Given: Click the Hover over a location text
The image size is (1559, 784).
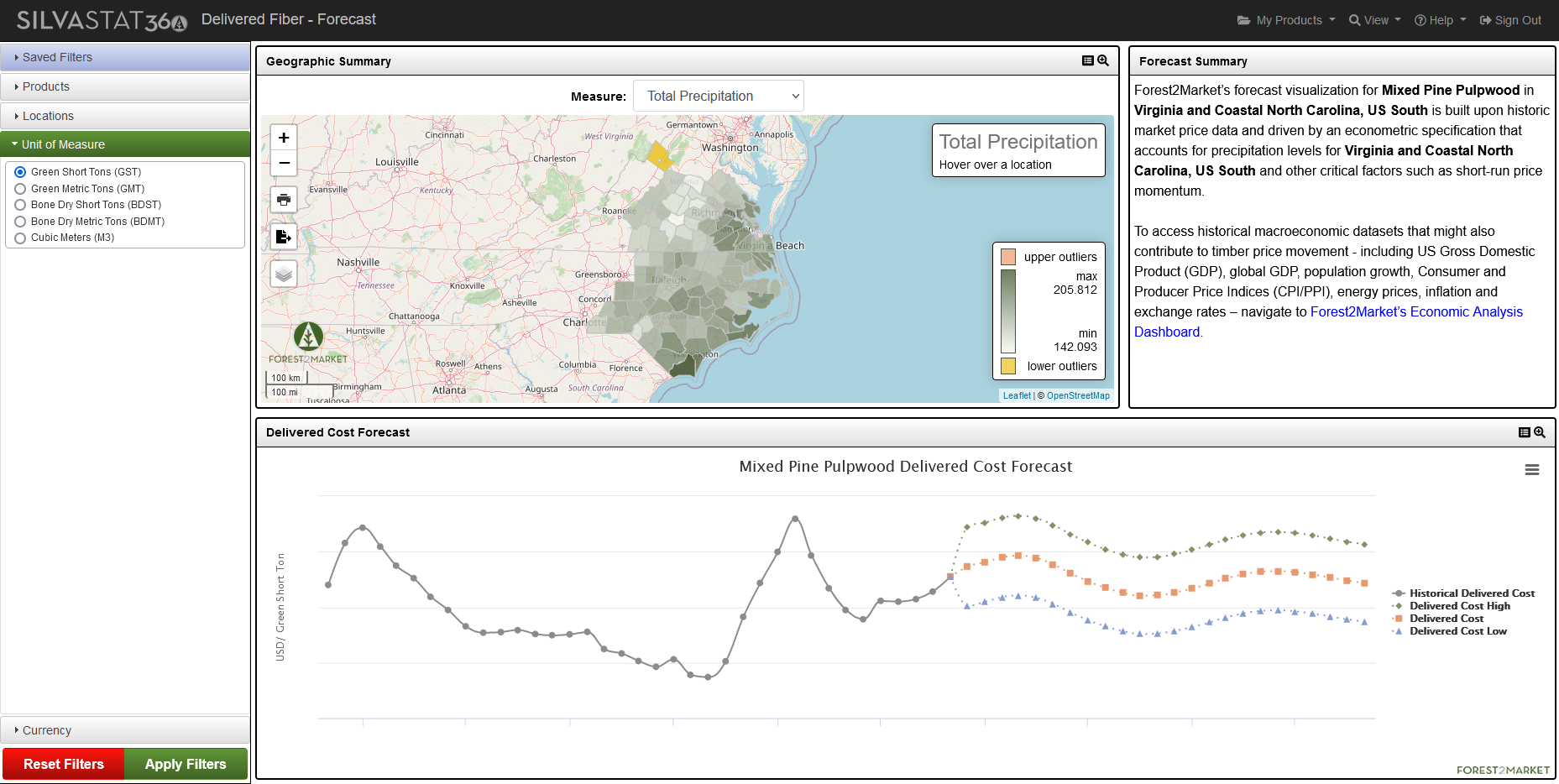Looking at the screenshot, I should click(x=995, y=165).
